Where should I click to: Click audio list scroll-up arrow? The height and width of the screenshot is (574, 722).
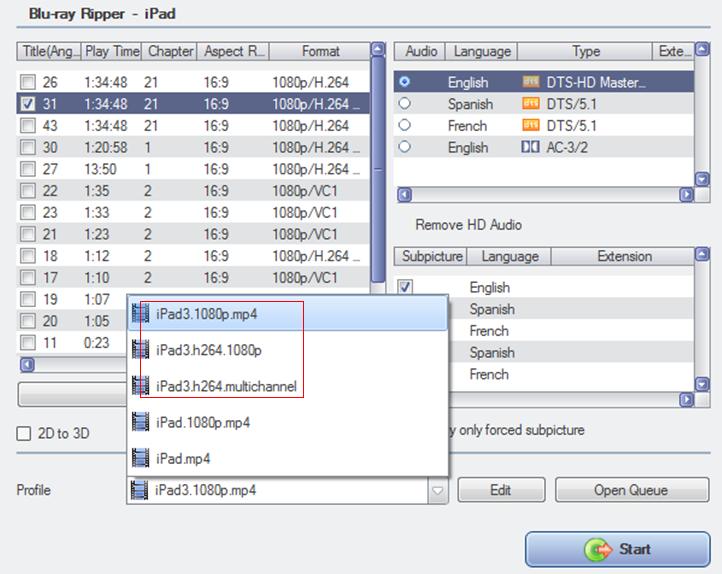click(702, 49)
